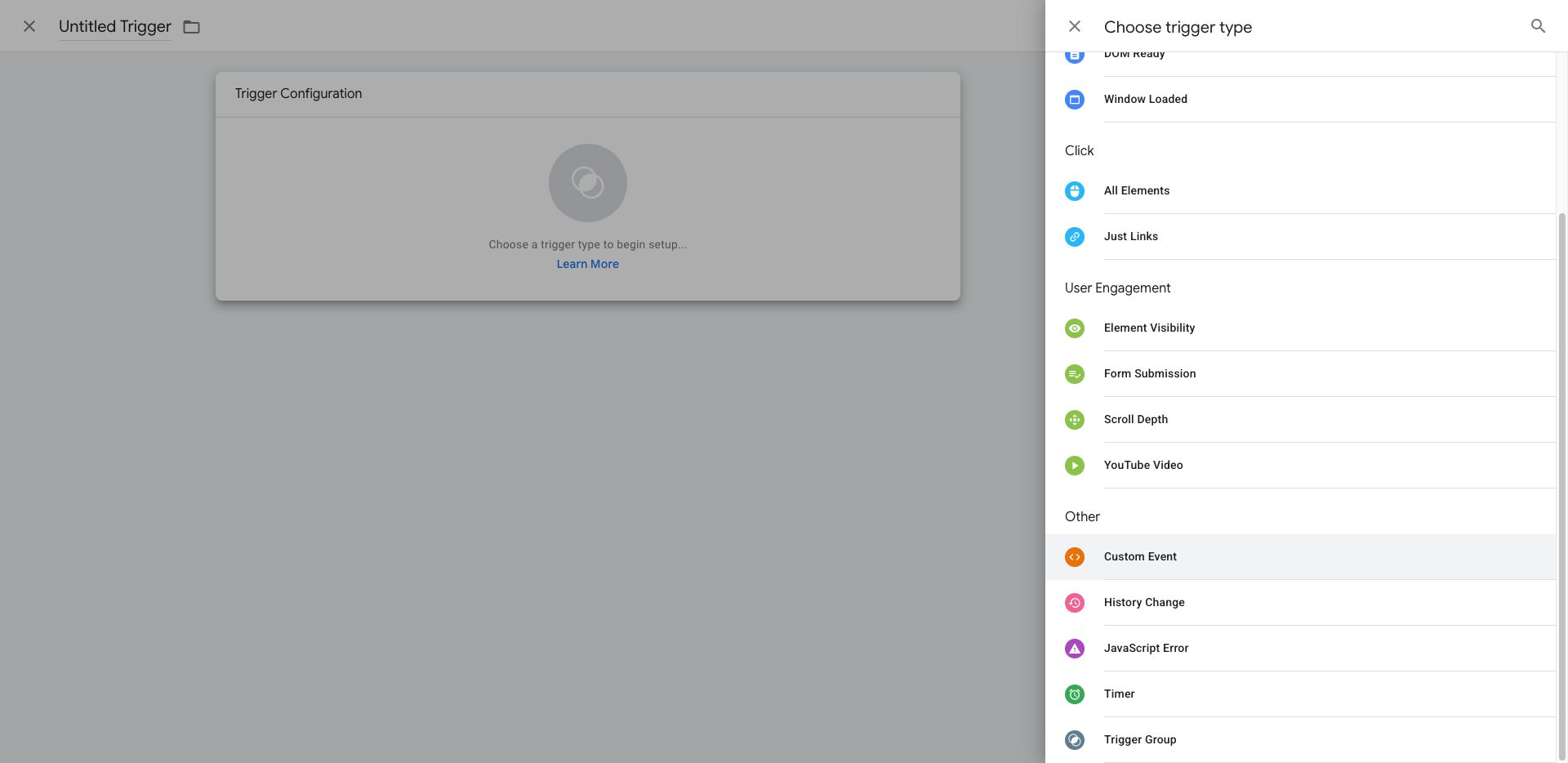This screenshot has width=1568, height=763.
Task: Click the orange Custom Event icon
Action: click(x=1075, y=557)
